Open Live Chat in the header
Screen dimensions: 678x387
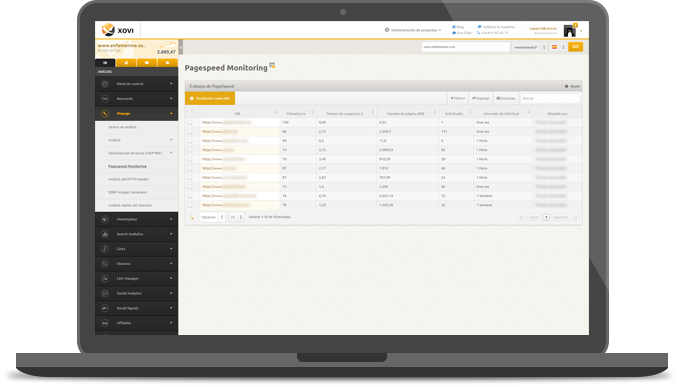462,33
